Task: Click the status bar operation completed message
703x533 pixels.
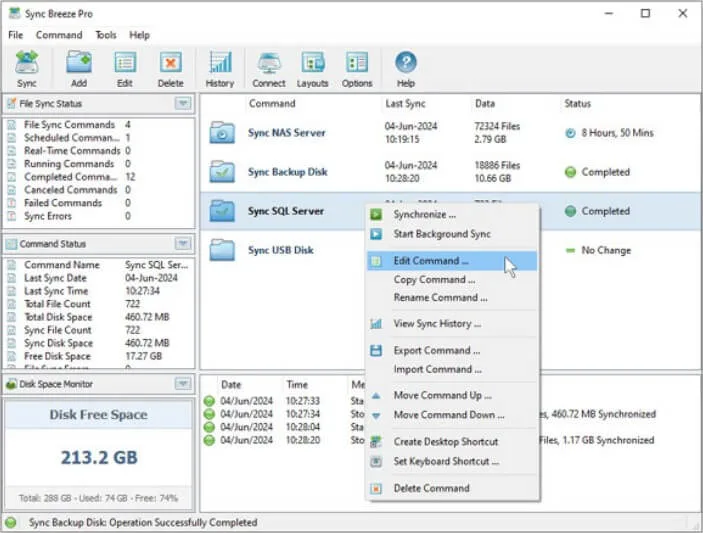Action: pyautogui.click(x=143, y=523)
